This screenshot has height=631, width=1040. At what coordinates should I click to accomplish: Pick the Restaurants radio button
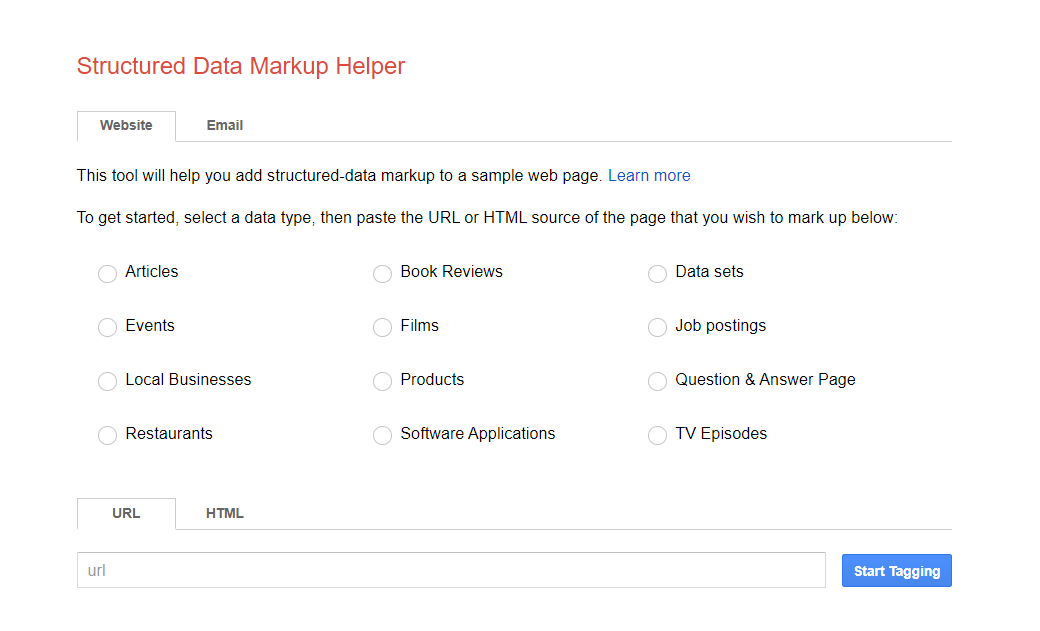point(108,435)
